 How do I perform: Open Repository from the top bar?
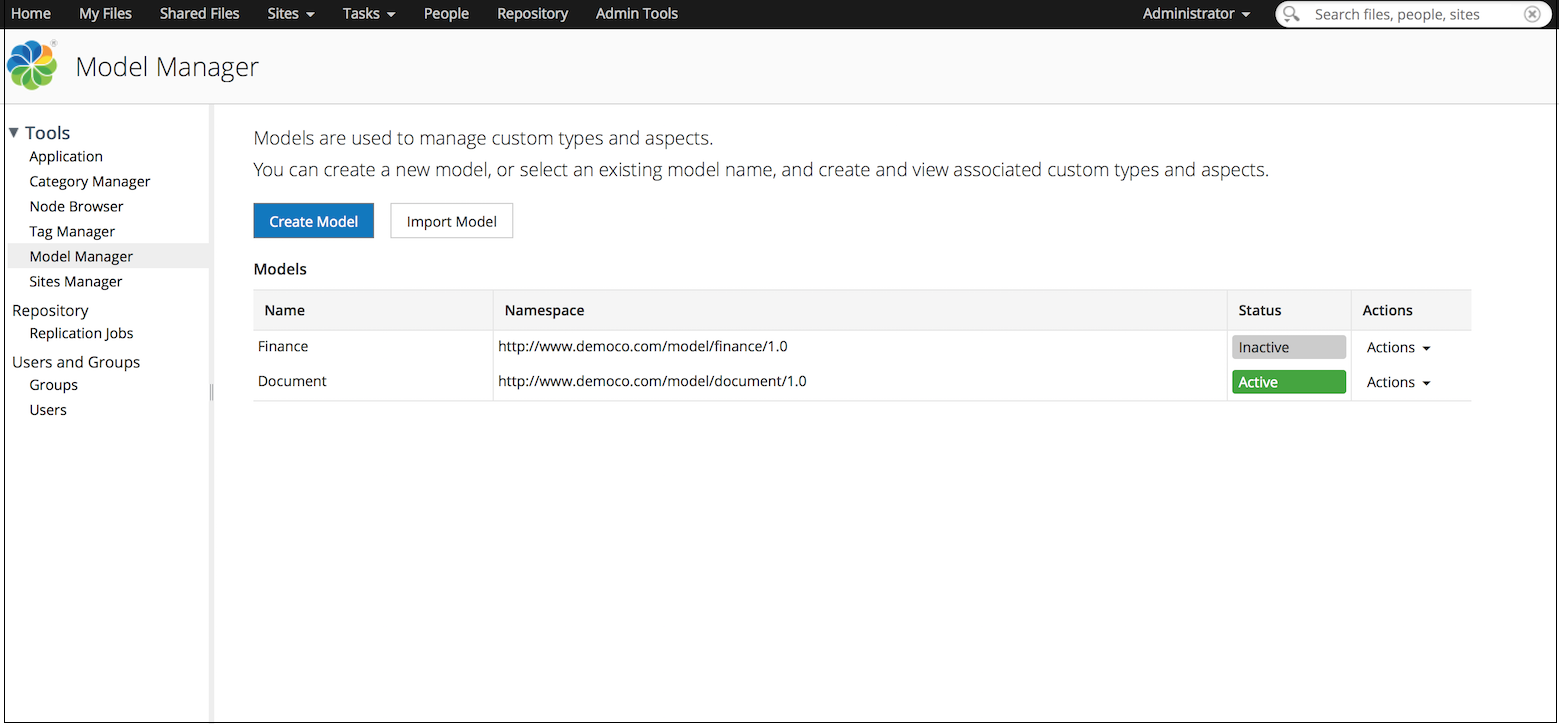pos(533,14)
